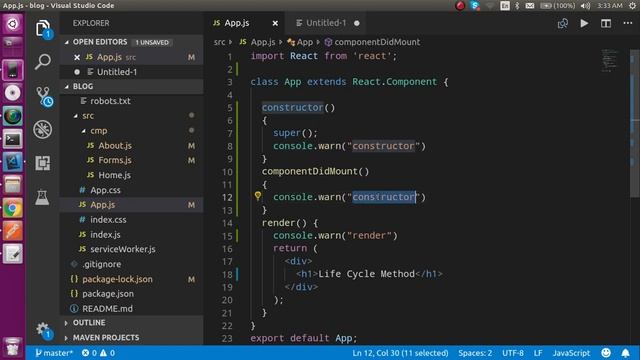Click JavaScript language mode selector
The image size is (640, 360).
[x=571, y=353]
